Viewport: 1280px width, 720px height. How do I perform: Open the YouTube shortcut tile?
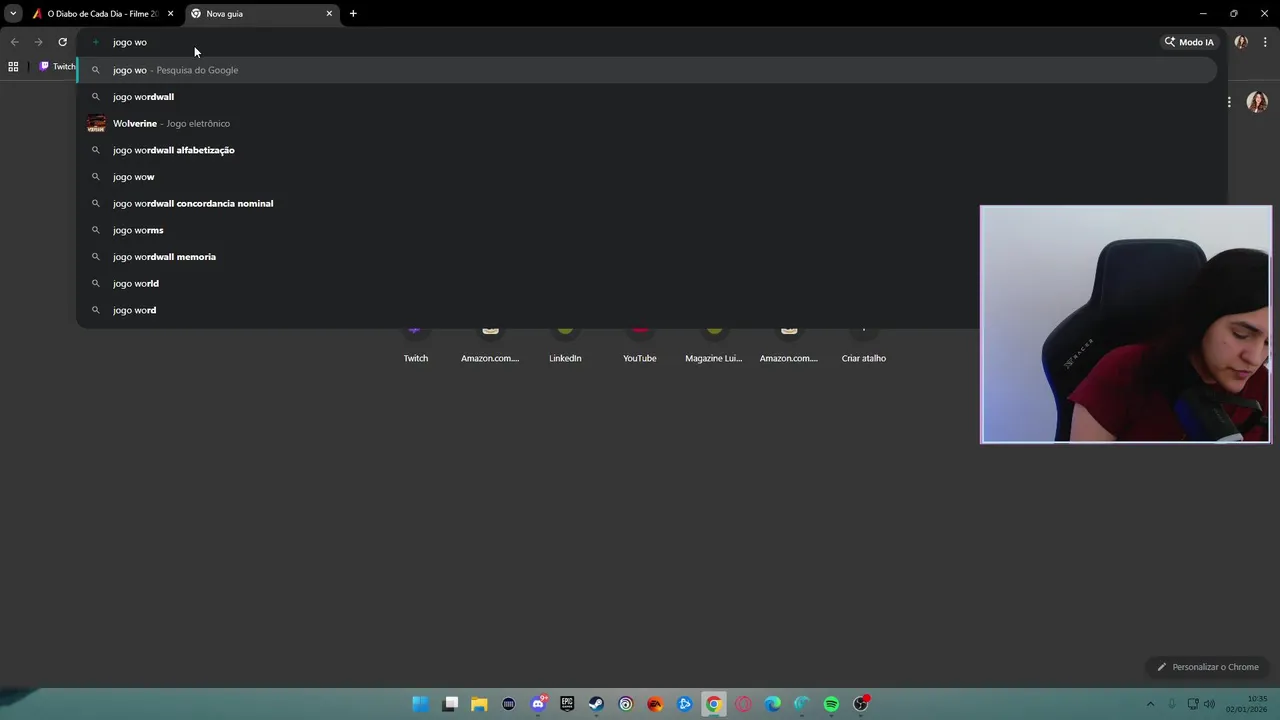[640, 345]
